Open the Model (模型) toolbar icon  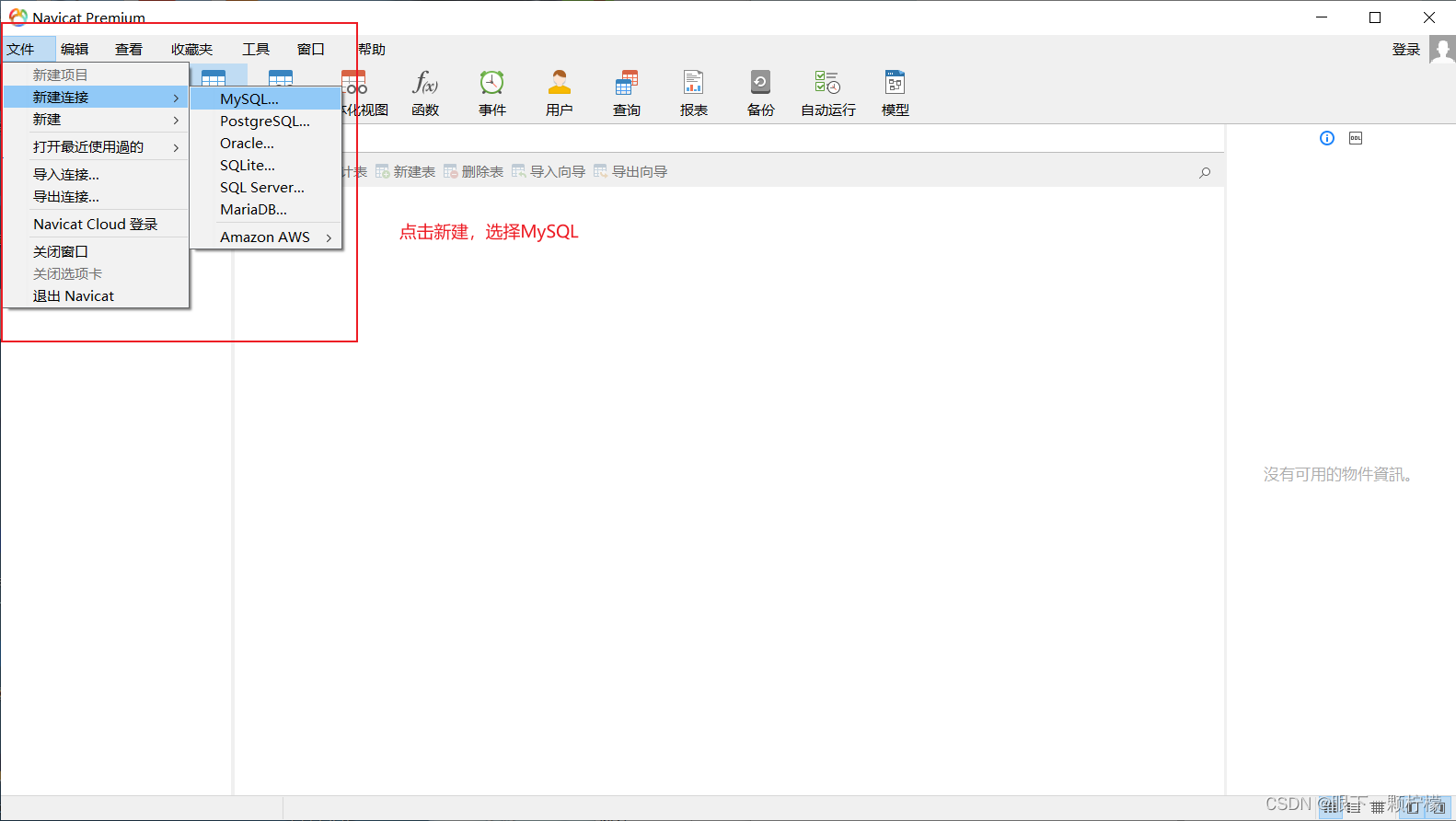(896, 93)
